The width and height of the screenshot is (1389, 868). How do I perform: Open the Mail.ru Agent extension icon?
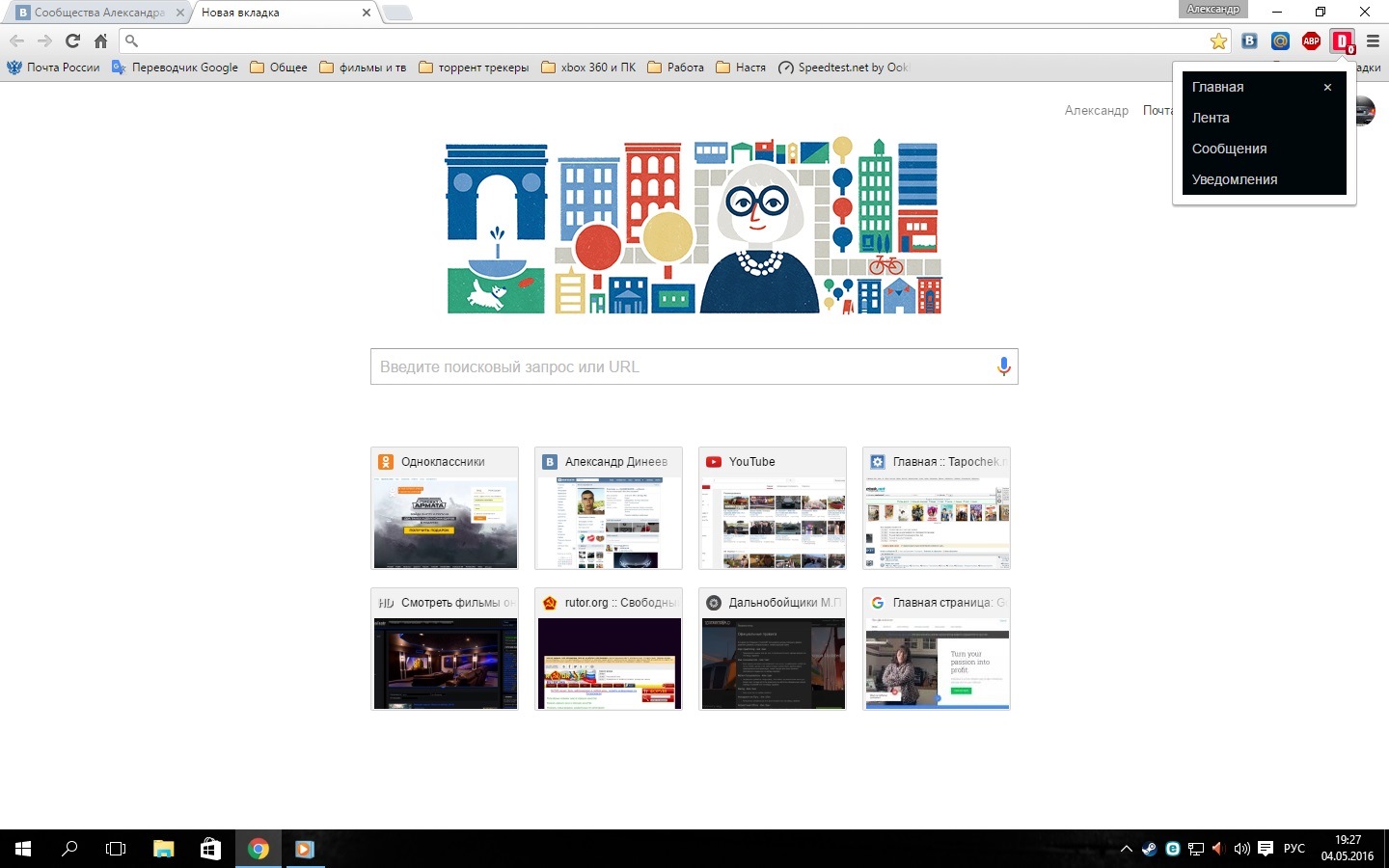pos(1280,41)
